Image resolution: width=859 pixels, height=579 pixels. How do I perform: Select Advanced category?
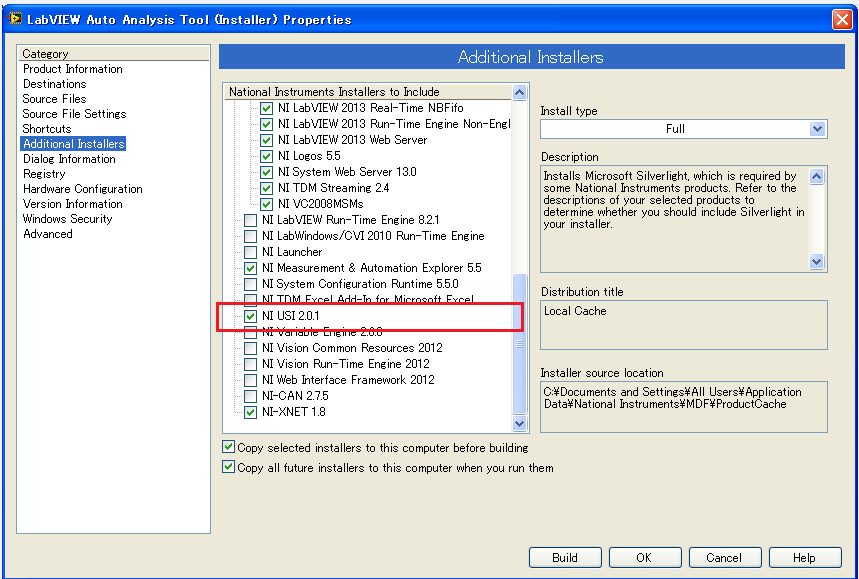click(x=48, y=234)
